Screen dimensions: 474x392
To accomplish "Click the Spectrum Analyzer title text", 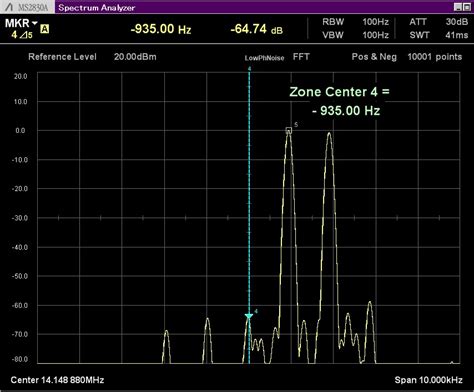I will pos(97,8).
